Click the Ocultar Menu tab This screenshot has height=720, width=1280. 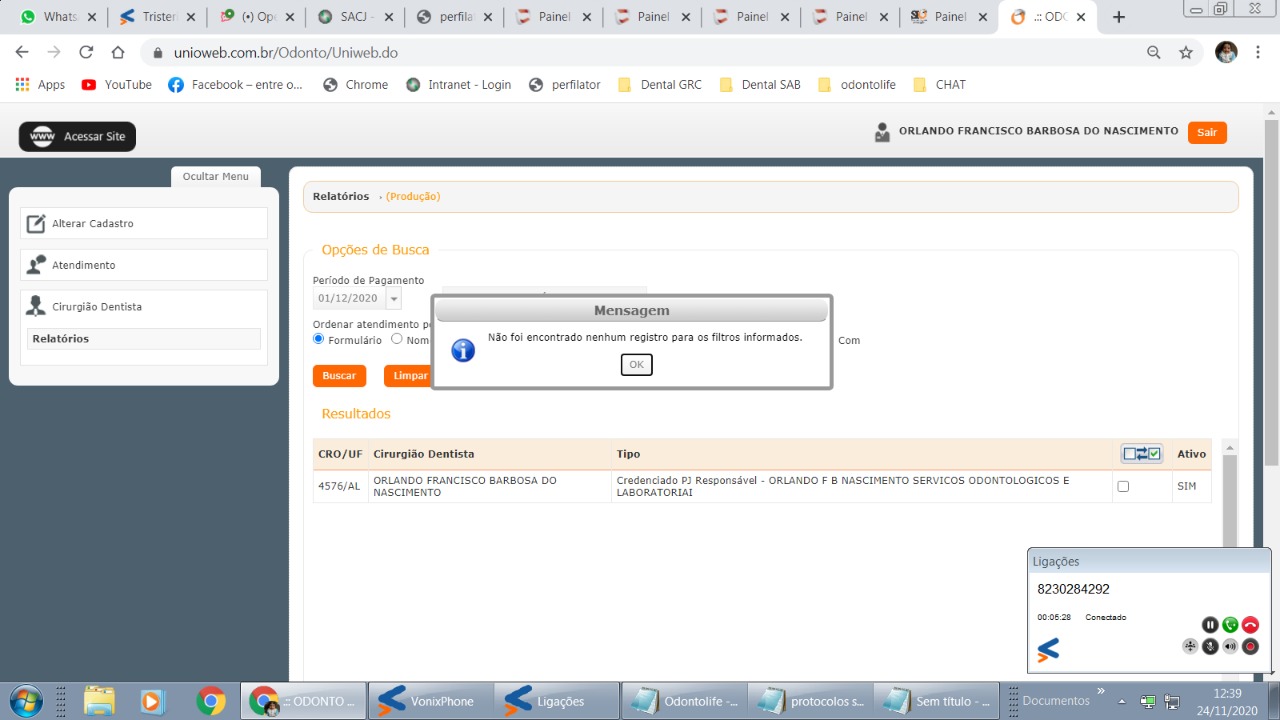click(x=215, y=177)
